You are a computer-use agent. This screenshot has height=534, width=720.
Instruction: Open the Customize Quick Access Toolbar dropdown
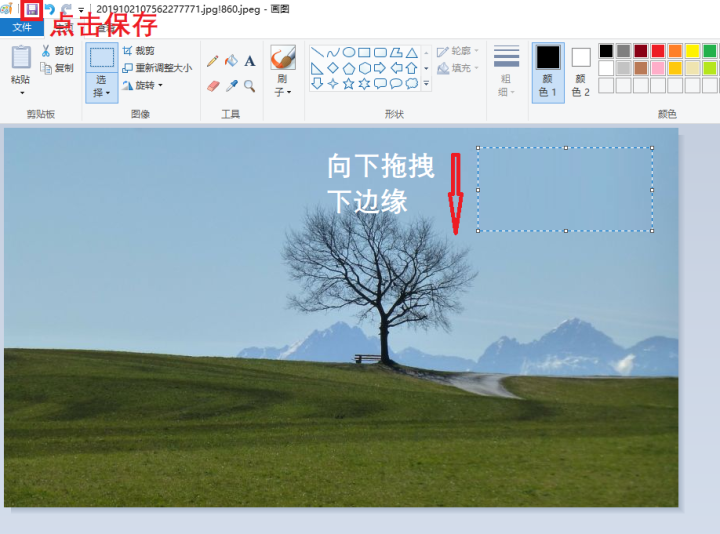click(81, 10)
